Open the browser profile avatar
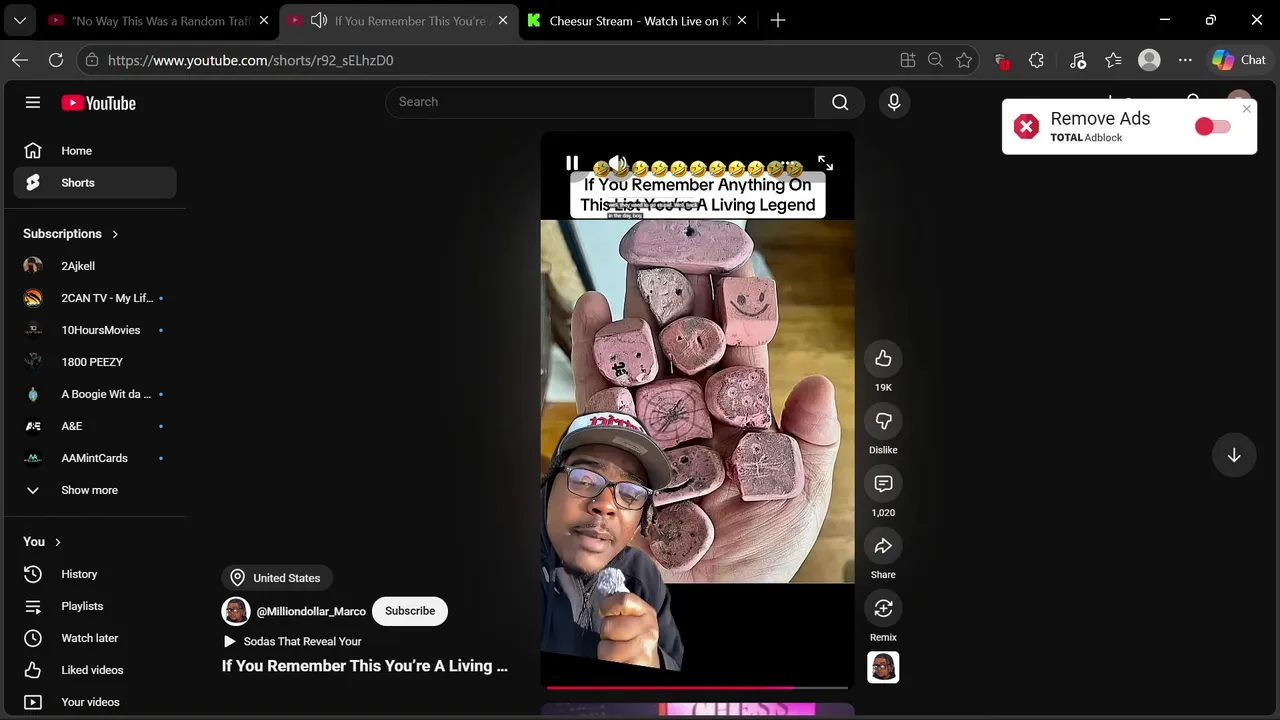Image resolution: width=1280 pixels, height=720 pixels. pos(1149,60)
